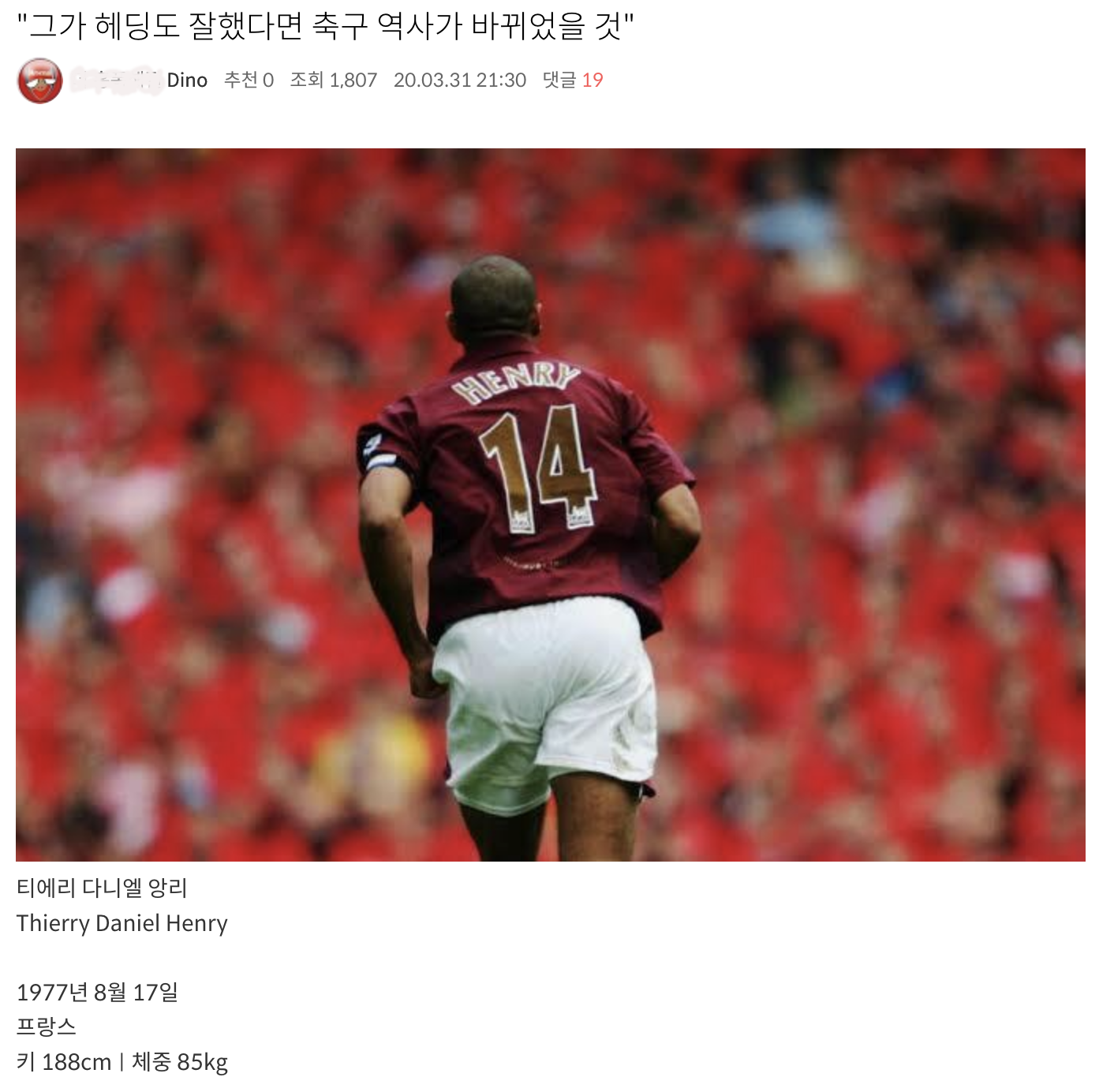Click the nationality text 프랑스
This screenshot has height=1092, width=1114.
point(47,1027)
